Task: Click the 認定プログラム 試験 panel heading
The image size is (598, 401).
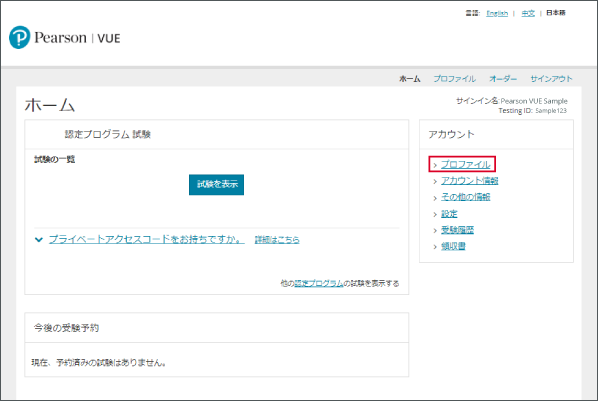Action: coord(108,134)
